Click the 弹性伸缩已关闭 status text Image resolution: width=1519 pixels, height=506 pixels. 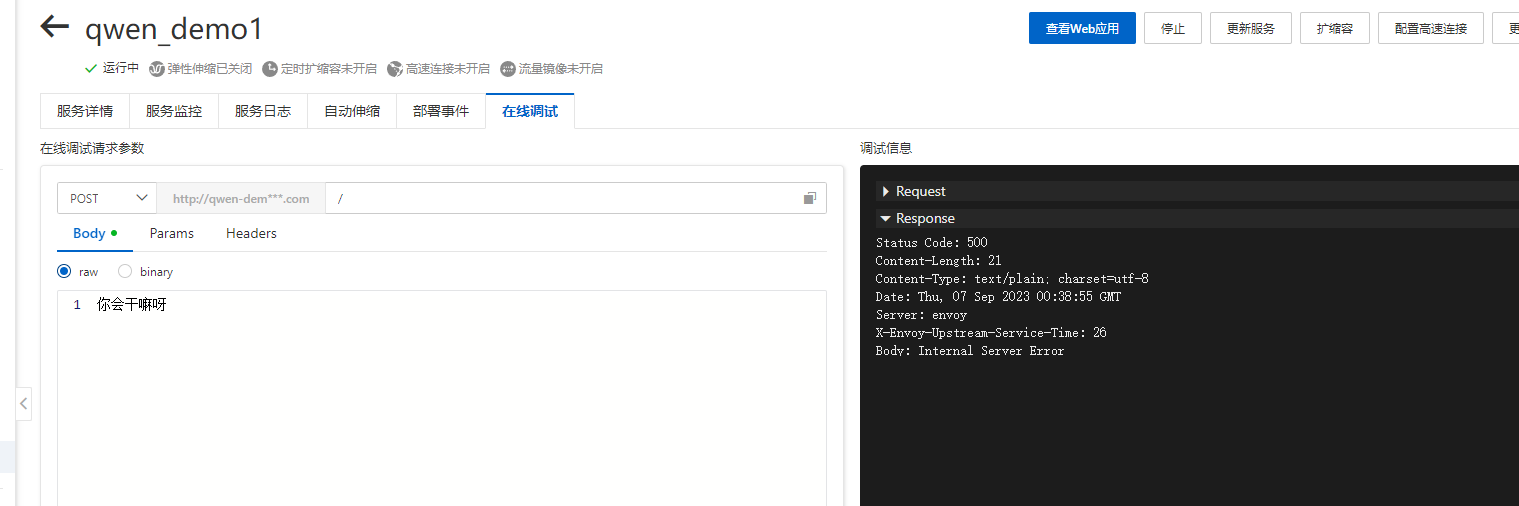(210, 69)
